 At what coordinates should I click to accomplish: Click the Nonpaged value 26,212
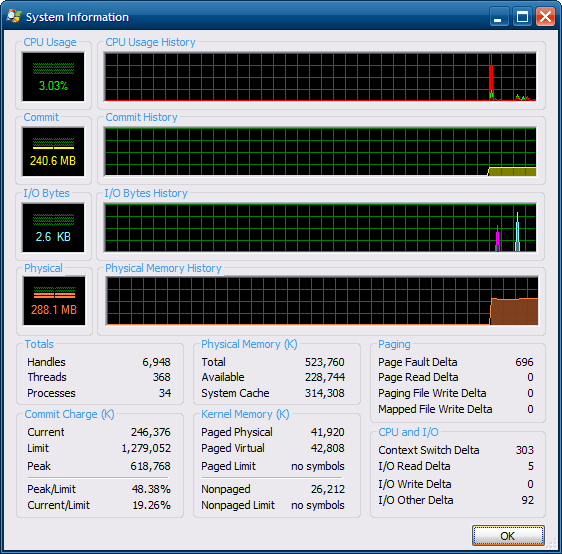point(328,489)
